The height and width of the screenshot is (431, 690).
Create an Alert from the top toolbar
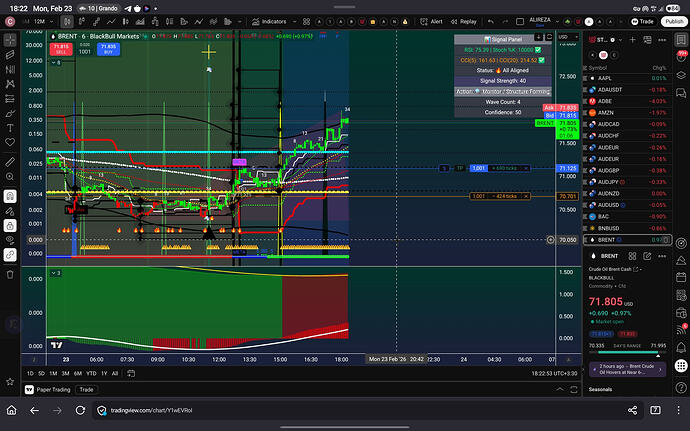click(x=431, y=22)
